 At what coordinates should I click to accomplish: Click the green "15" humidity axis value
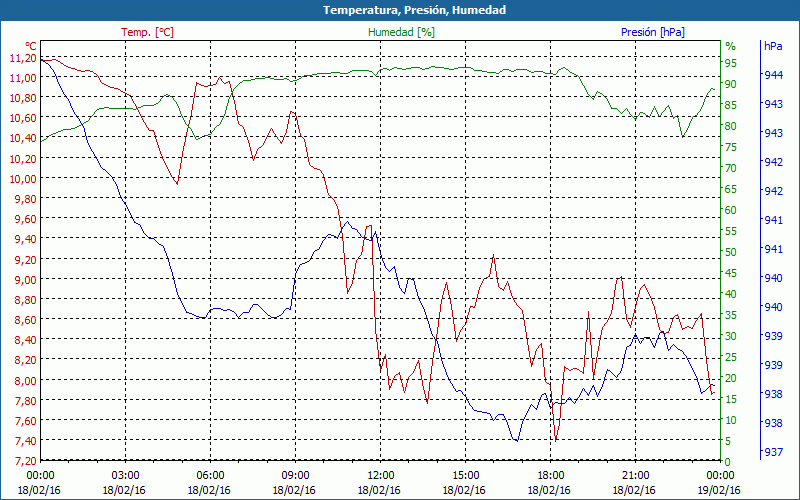tap(731, 399)
